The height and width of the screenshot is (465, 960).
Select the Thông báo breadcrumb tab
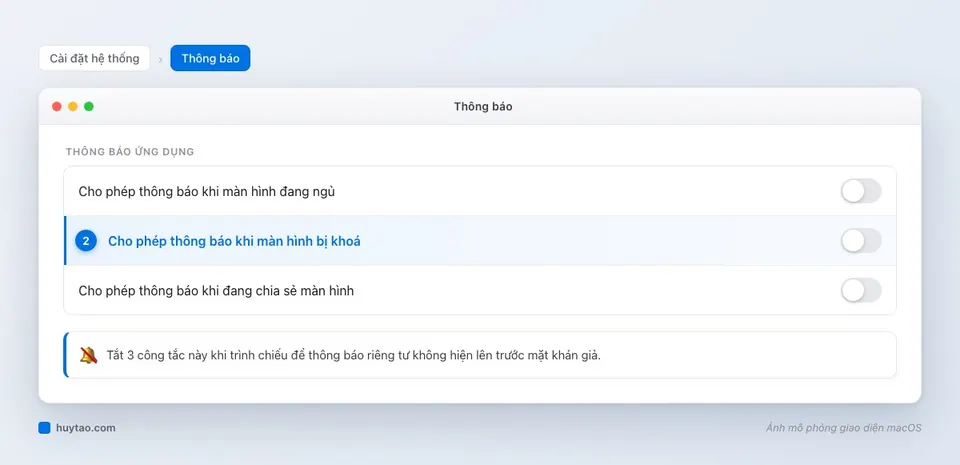[210, 58]
